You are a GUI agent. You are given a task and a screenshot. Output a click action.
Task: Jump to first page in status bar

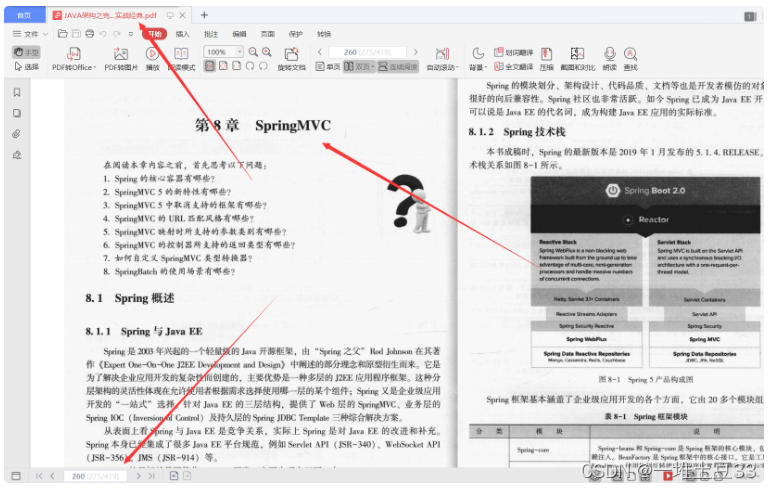pos(39,476)
